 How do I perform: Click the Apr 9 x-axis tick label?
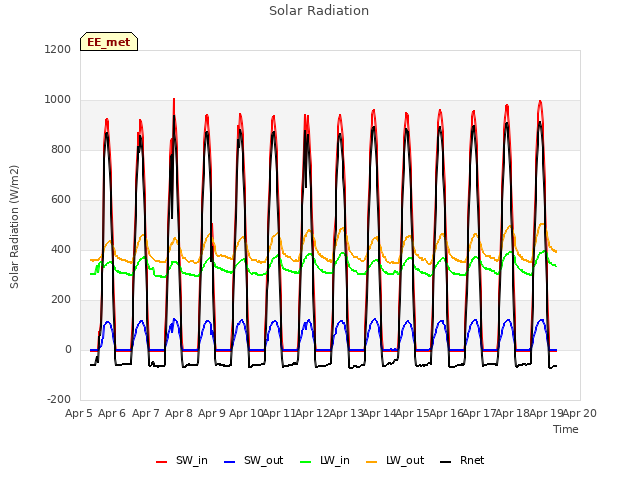click(x=212, y=413)
